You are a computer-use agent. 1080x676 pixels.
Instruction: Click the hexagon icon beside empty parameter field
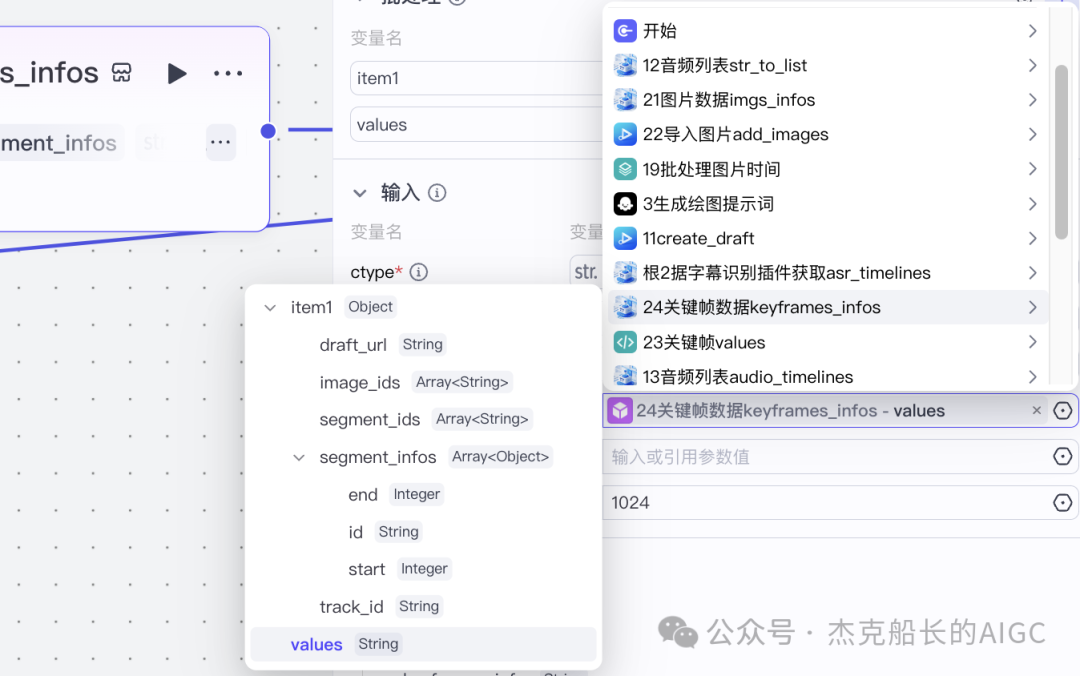coord(1062,456)
